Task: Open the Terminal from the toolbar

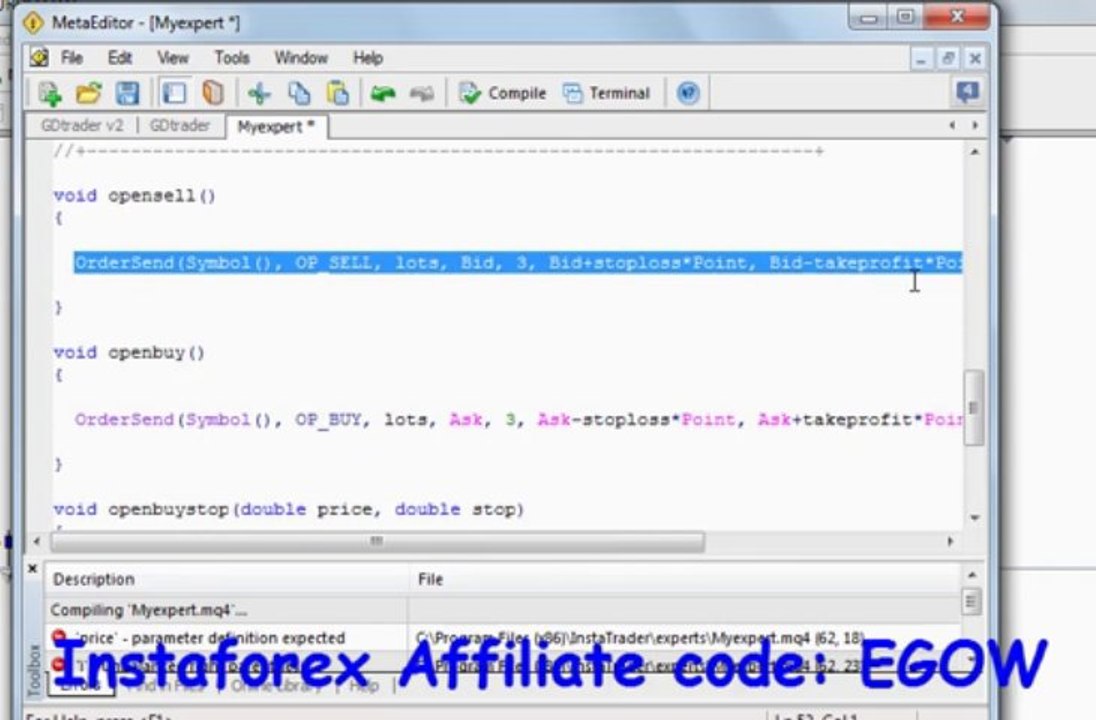Action: (606, 93)
